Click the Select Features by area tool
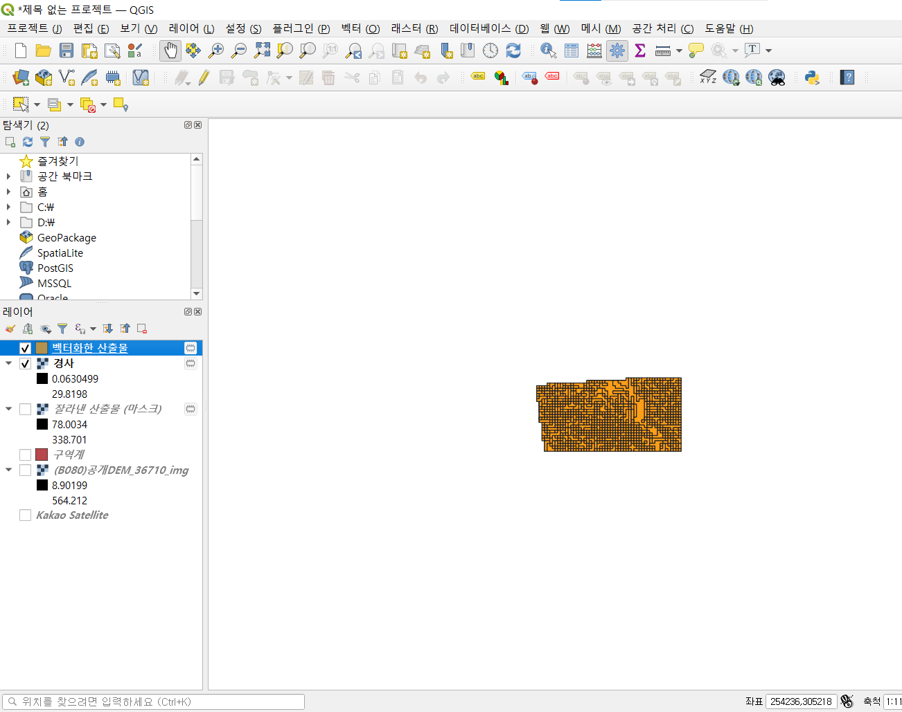 (x=21, y=105)
